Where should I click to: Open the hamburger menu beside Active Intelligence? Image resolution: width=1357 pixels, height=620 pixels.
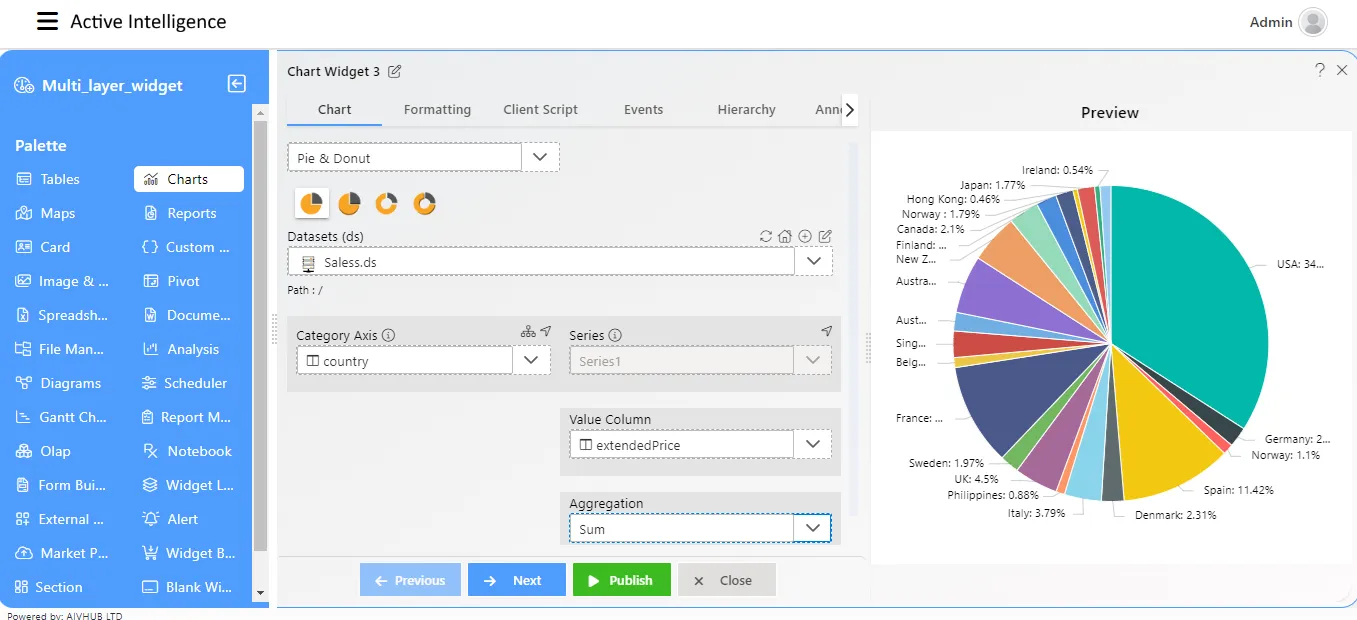[x=47, y=21]
